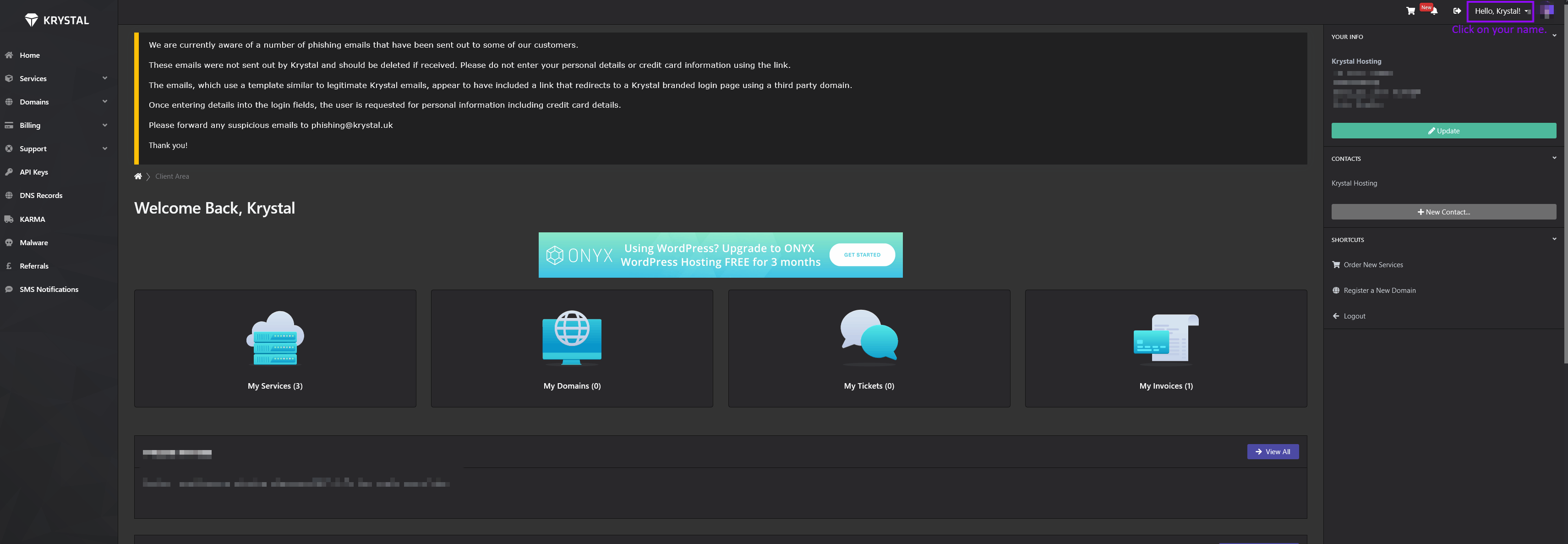Click the My Services (3) label

pos(275,386)
